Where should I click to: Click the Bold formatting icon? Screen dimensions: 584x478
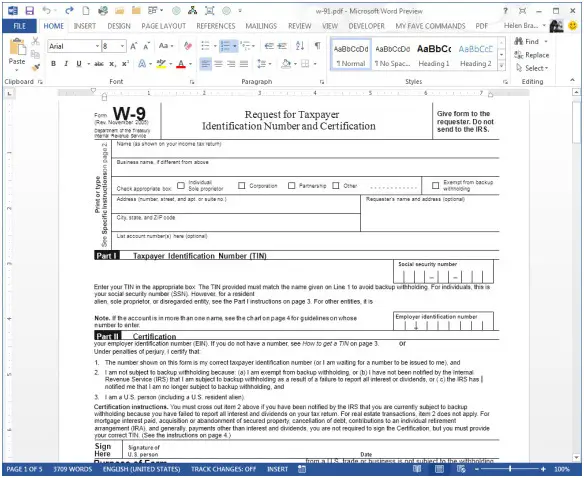pyautogui.click(x=54, y=64)
